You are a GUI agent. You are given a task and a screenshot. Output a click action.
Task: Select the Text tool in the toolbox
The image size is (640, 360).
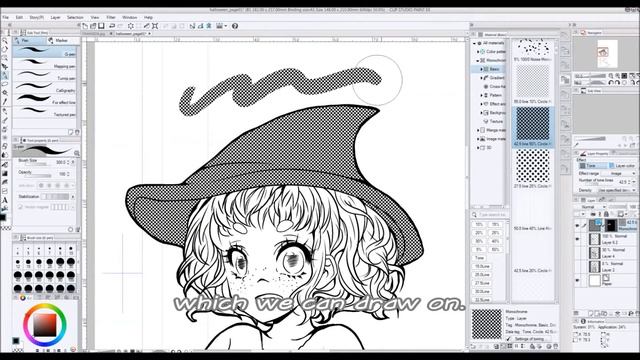pyautogui.click(x=5, y=200)
